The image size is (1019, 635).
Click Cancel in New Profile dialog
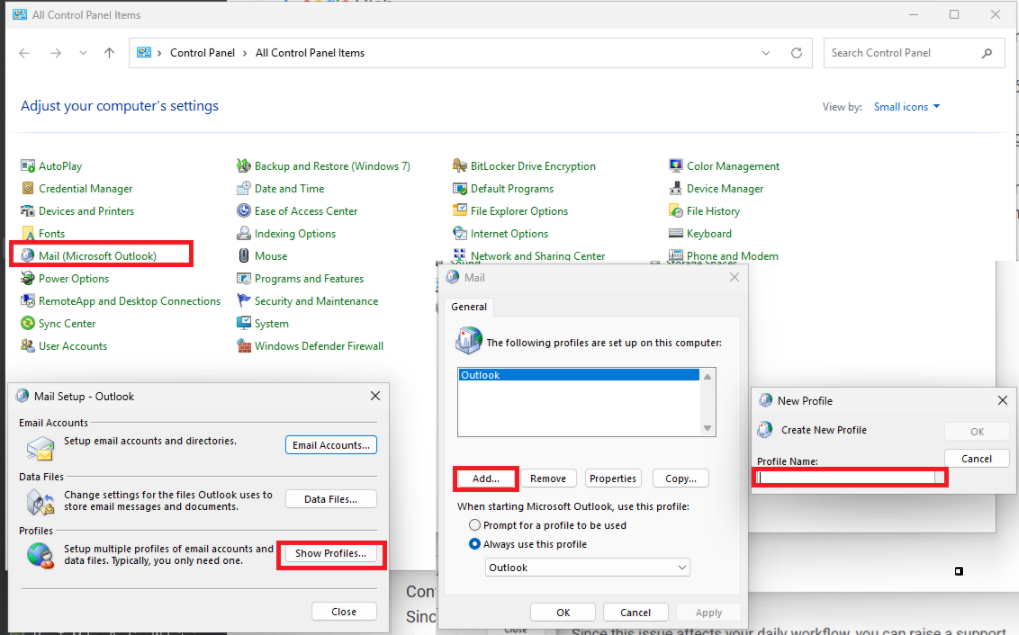click(x=976, y=459)
